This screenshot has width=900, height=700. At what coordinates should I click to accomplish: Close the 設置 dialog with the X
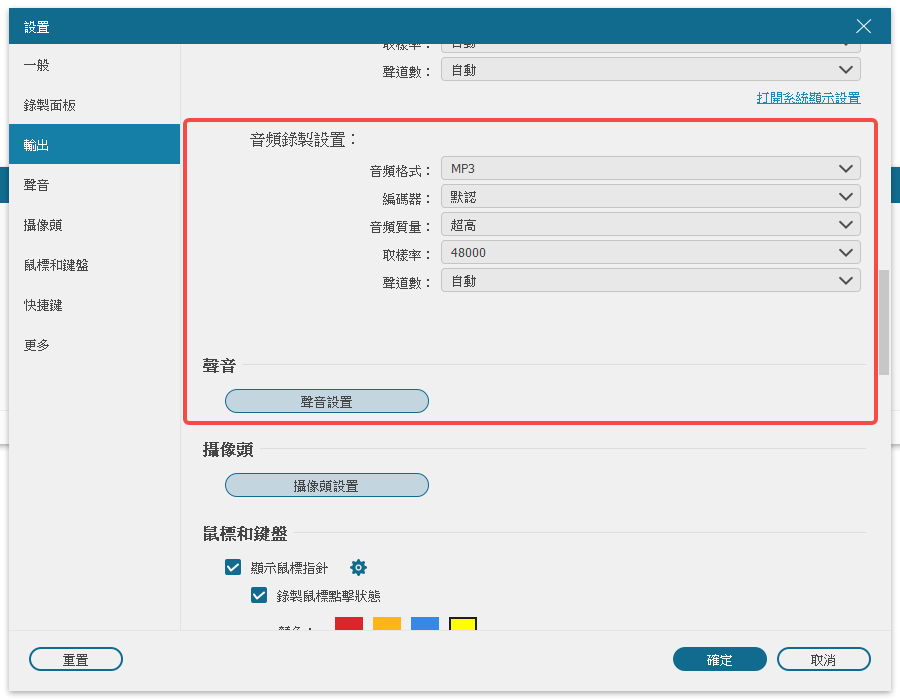(x=863, y=26)
